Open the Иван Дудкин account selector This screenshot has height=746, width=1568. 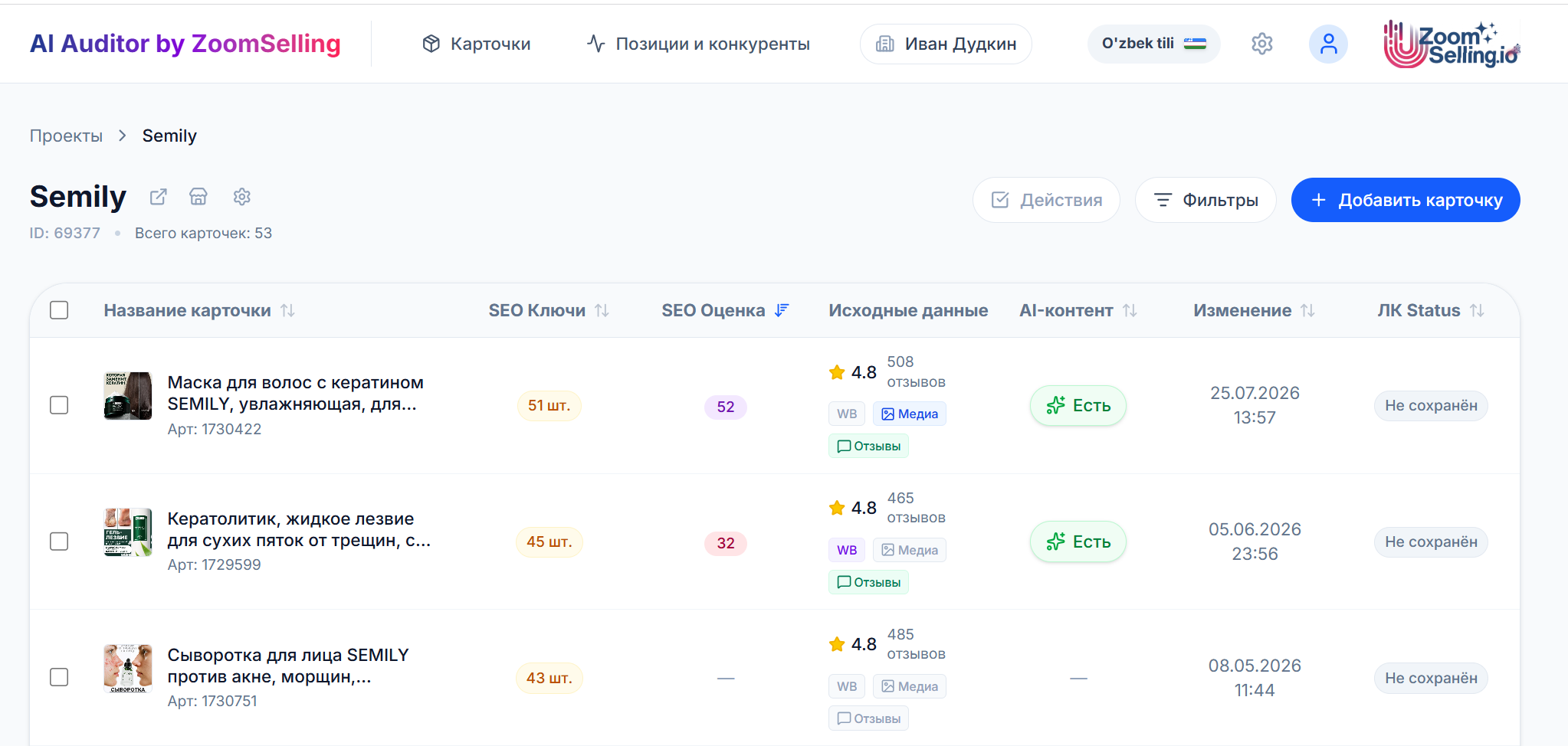tap(946, 44)
